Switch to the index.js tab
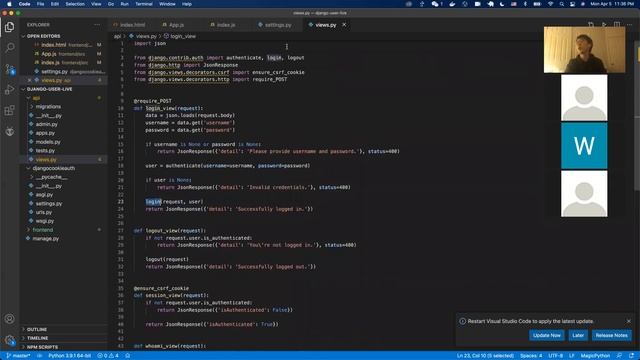Viewport: 640px width, 360px height. click(226, 25)
